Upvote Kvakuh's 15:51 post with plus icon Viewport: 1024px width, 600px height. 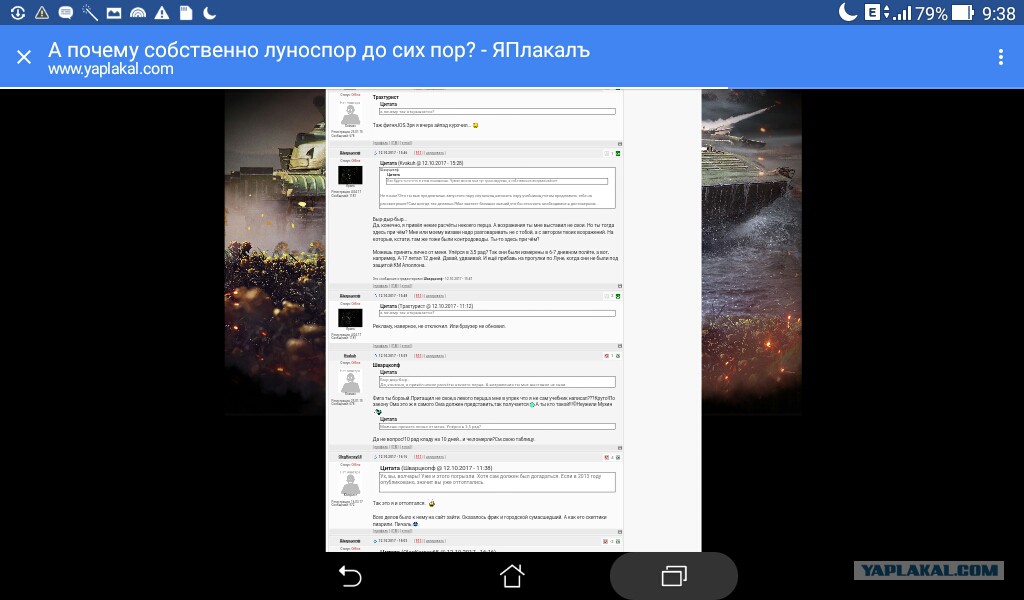pos(618,356)
